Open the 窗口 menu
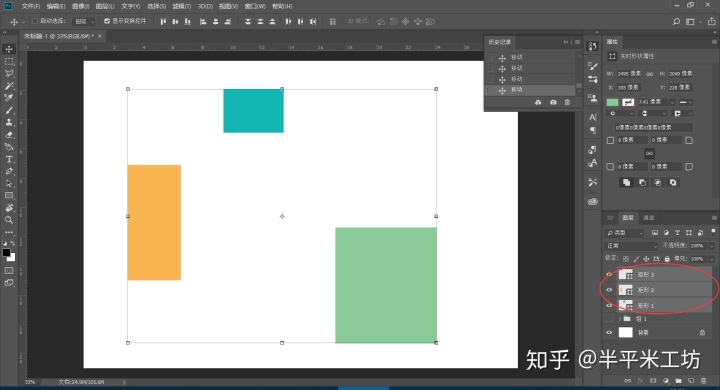This screenshot has width=720, height=390. pyautogui.click(x=255, y=6)
